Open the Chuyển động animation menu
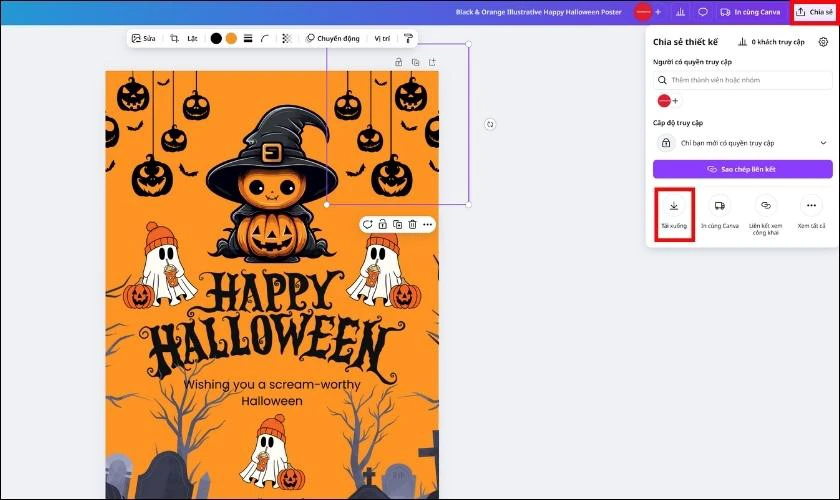This screenshot has width=840, height=500. click(333, 38)
